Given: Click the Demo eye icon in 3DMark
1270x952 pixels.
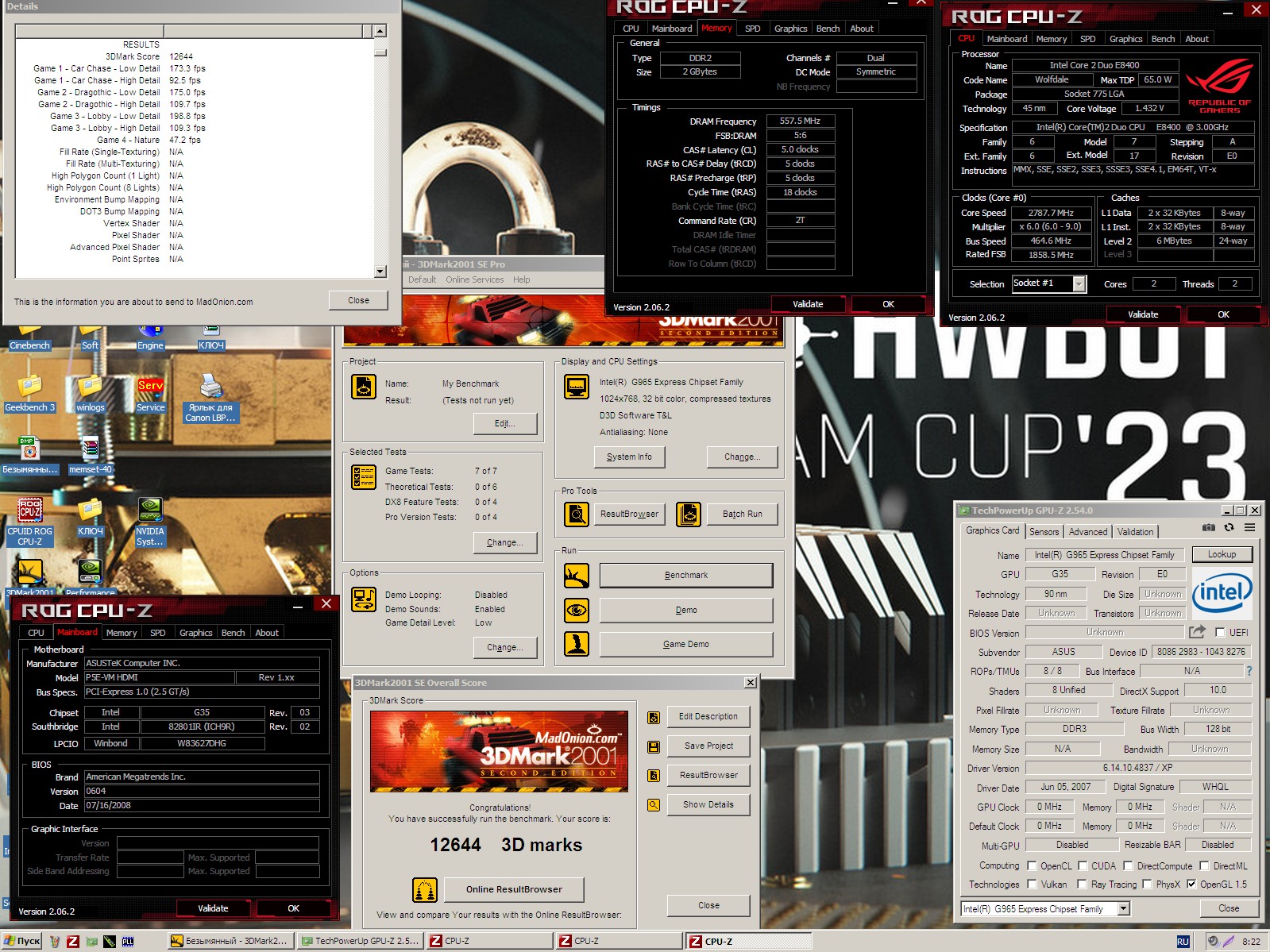Looking at the screenshot, I should point(577,610).
